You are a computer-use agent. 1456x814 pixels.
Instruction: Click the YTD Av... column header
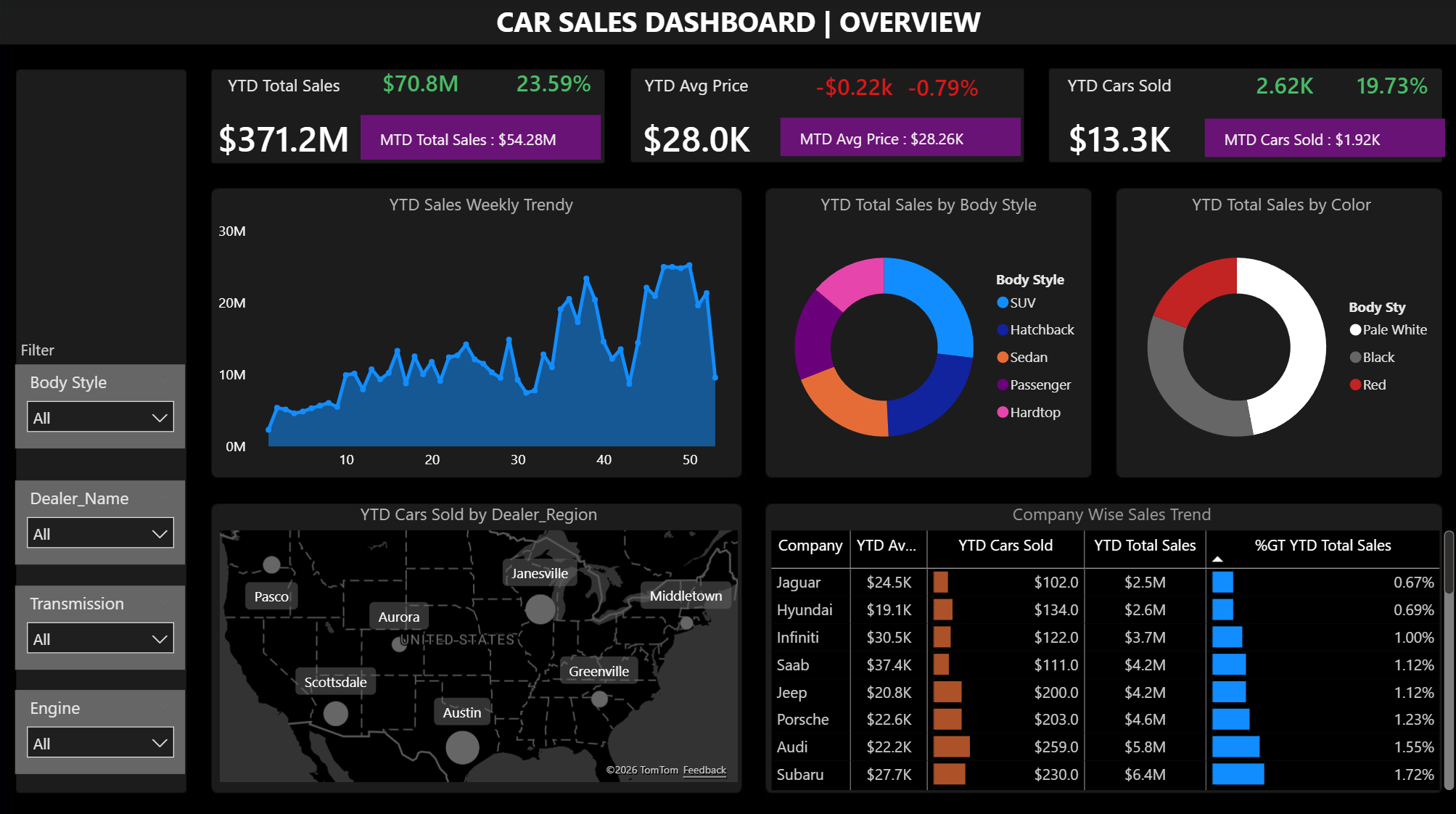point(886,546)
